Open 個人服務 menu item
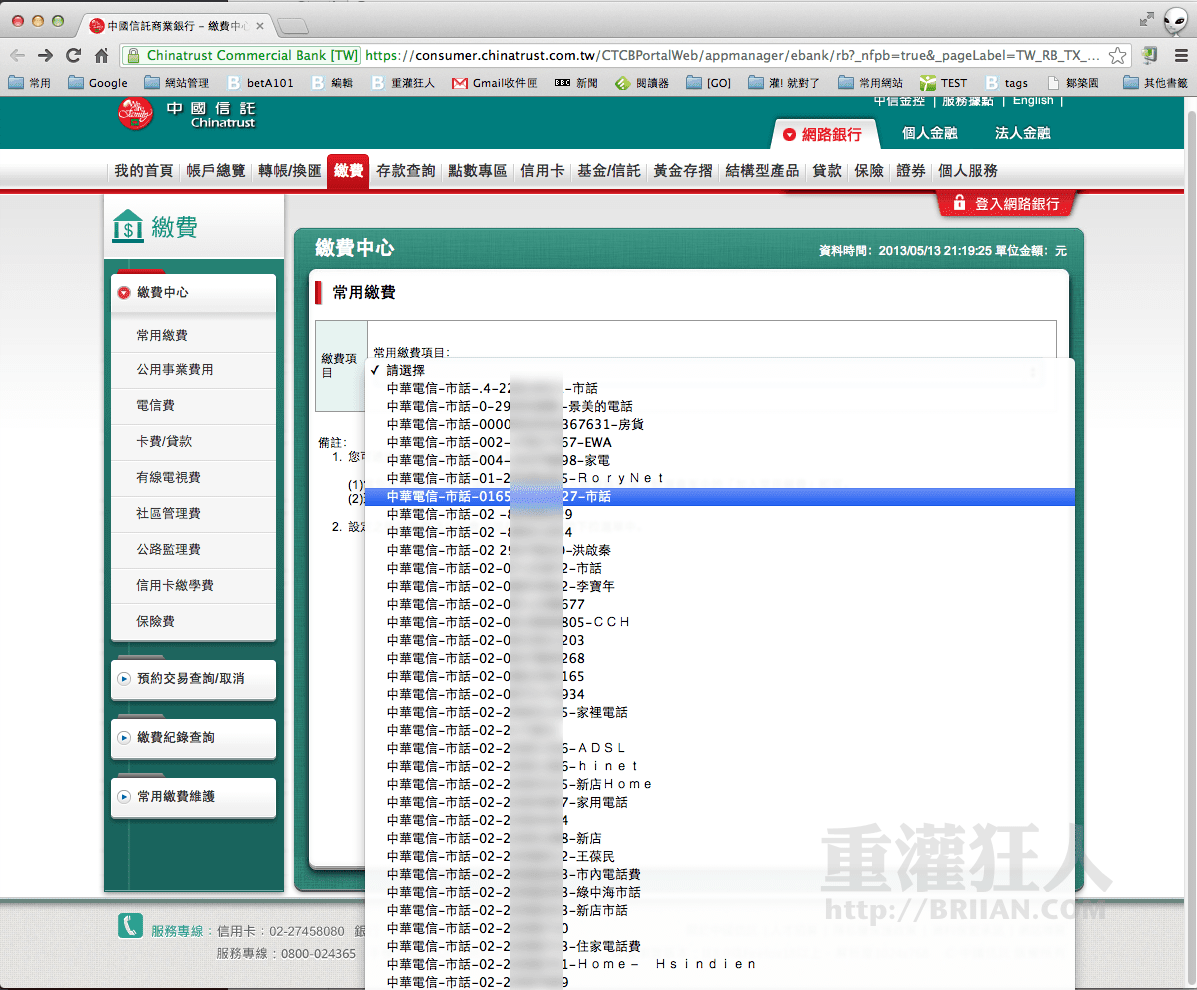 click(x=967, y=171)
